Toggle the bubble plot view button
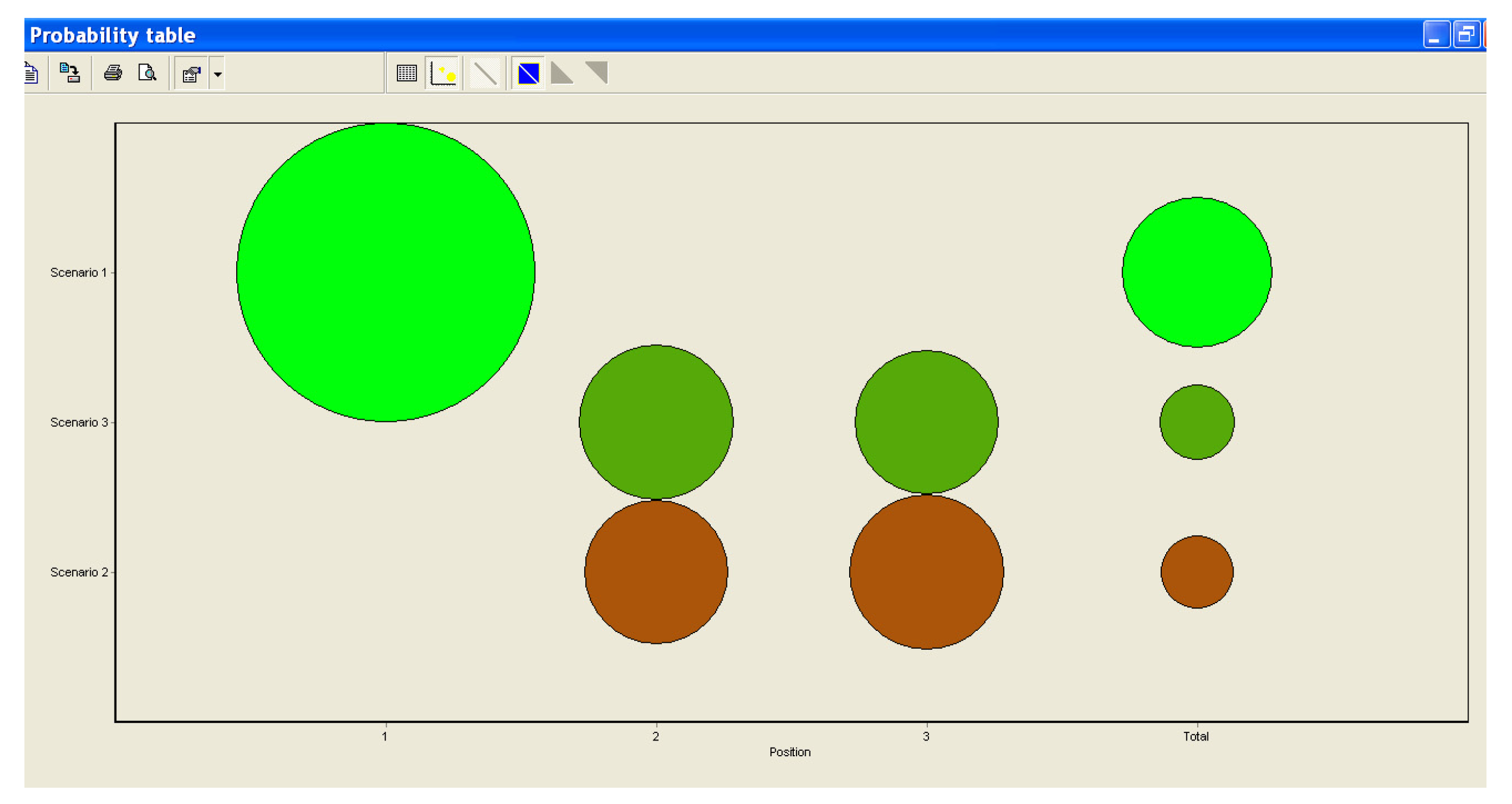Viewport: 1512px width, 804px height. [443, 73]
